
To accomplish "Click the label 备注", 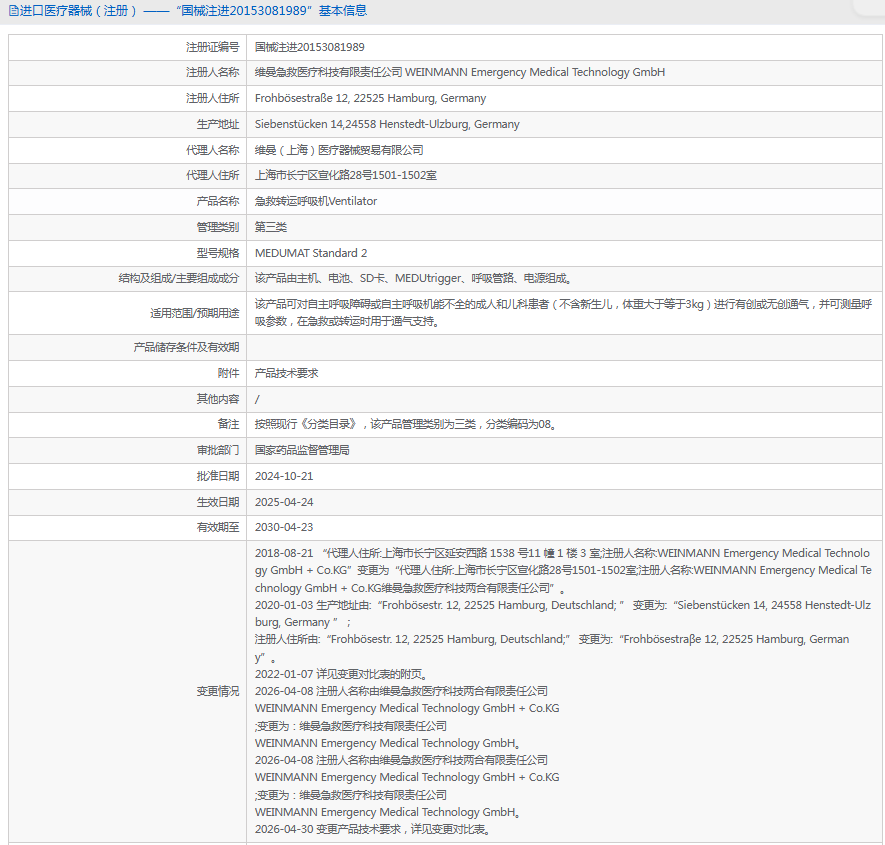I will (x=229, y=424).
